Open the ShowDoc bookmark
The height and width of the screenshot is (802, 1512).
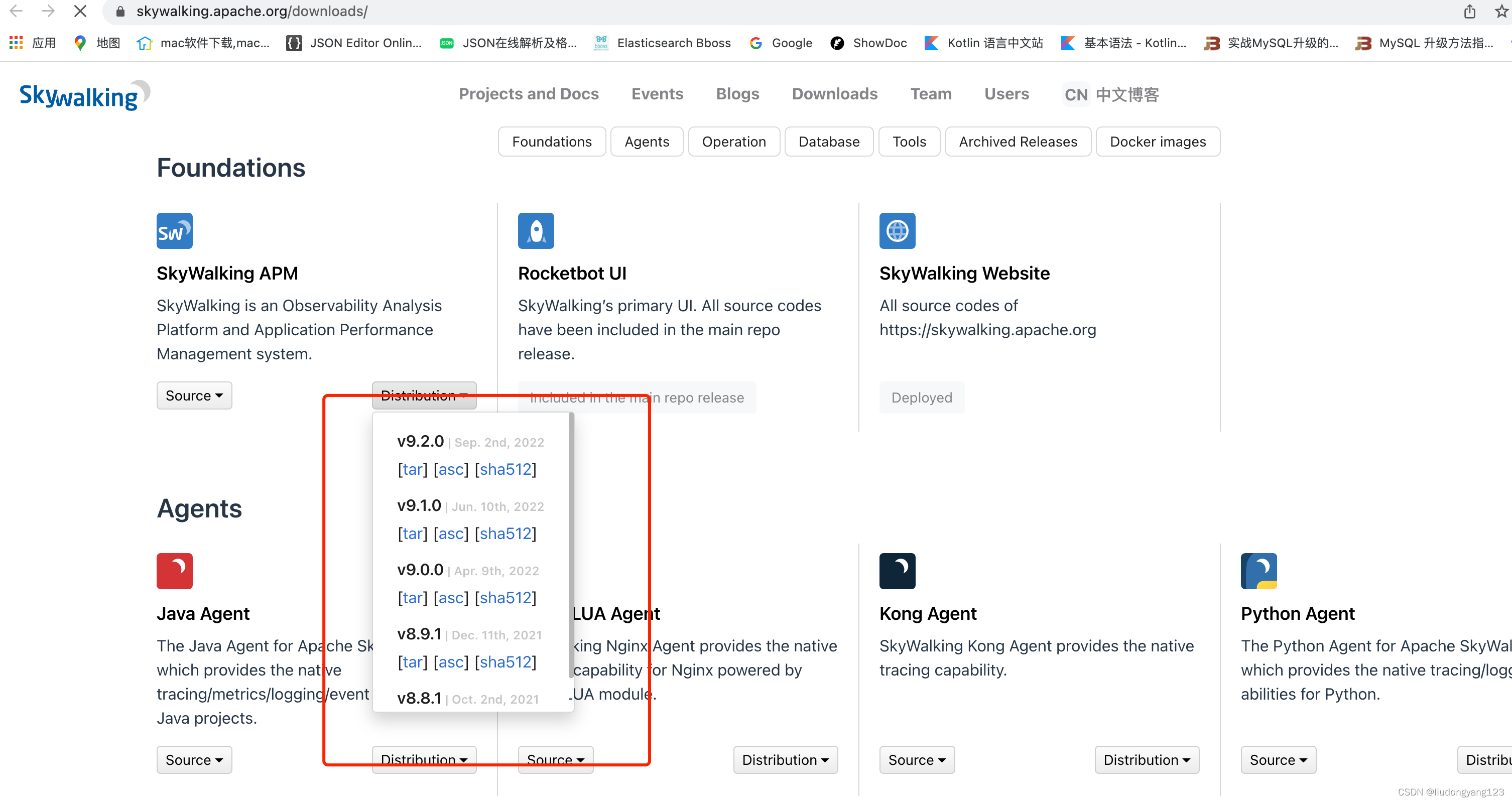coord(868,43)
